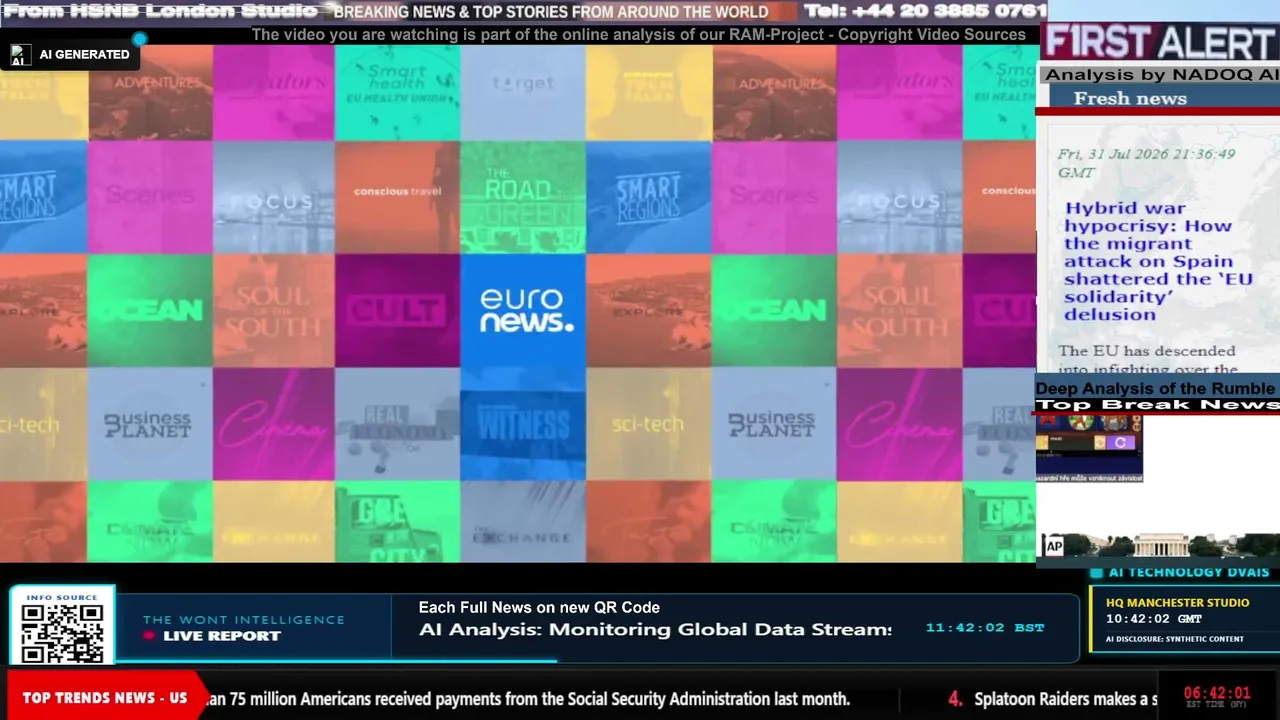Click the 'AI TECHNOLOGY DVAIS' label
This screenshot has height=720, width=1280.
click(x=1189, y=572)
